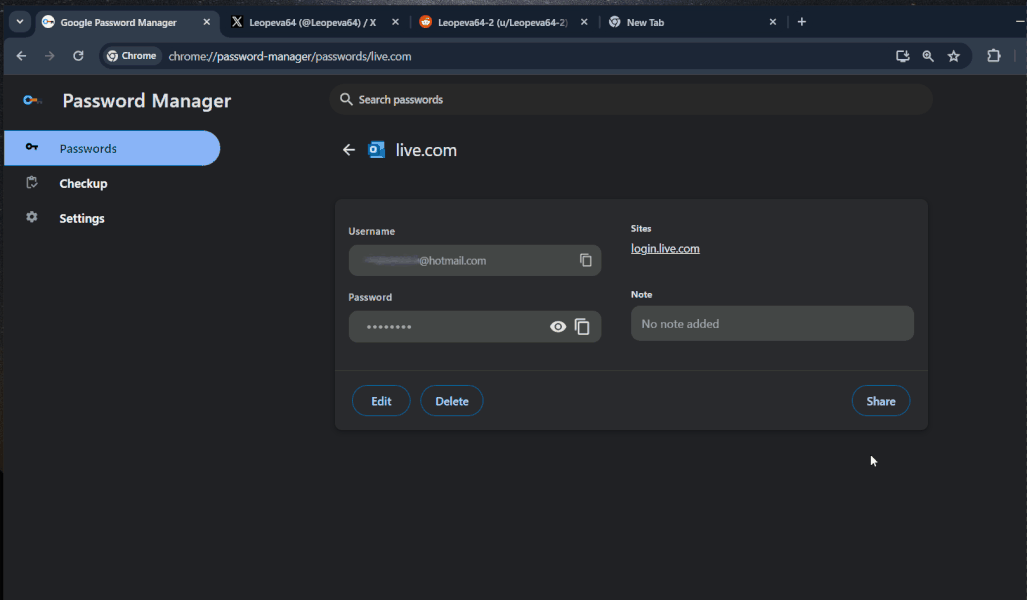Open Password Manager Settings

click(81, 218)
